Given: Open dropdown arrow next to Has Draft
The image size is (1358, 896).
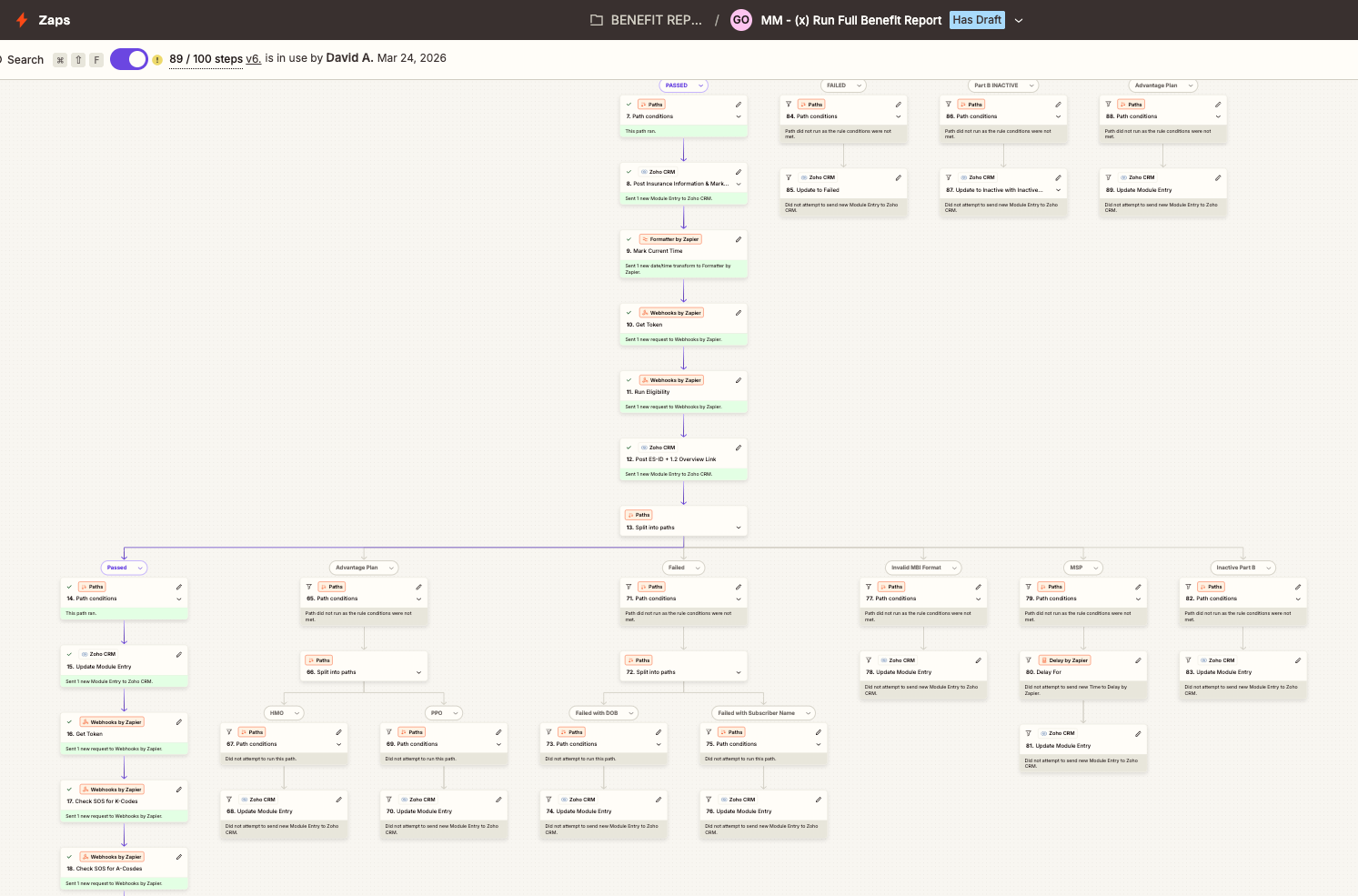Looking at the screenshot, I should (x=1019, y=20).
